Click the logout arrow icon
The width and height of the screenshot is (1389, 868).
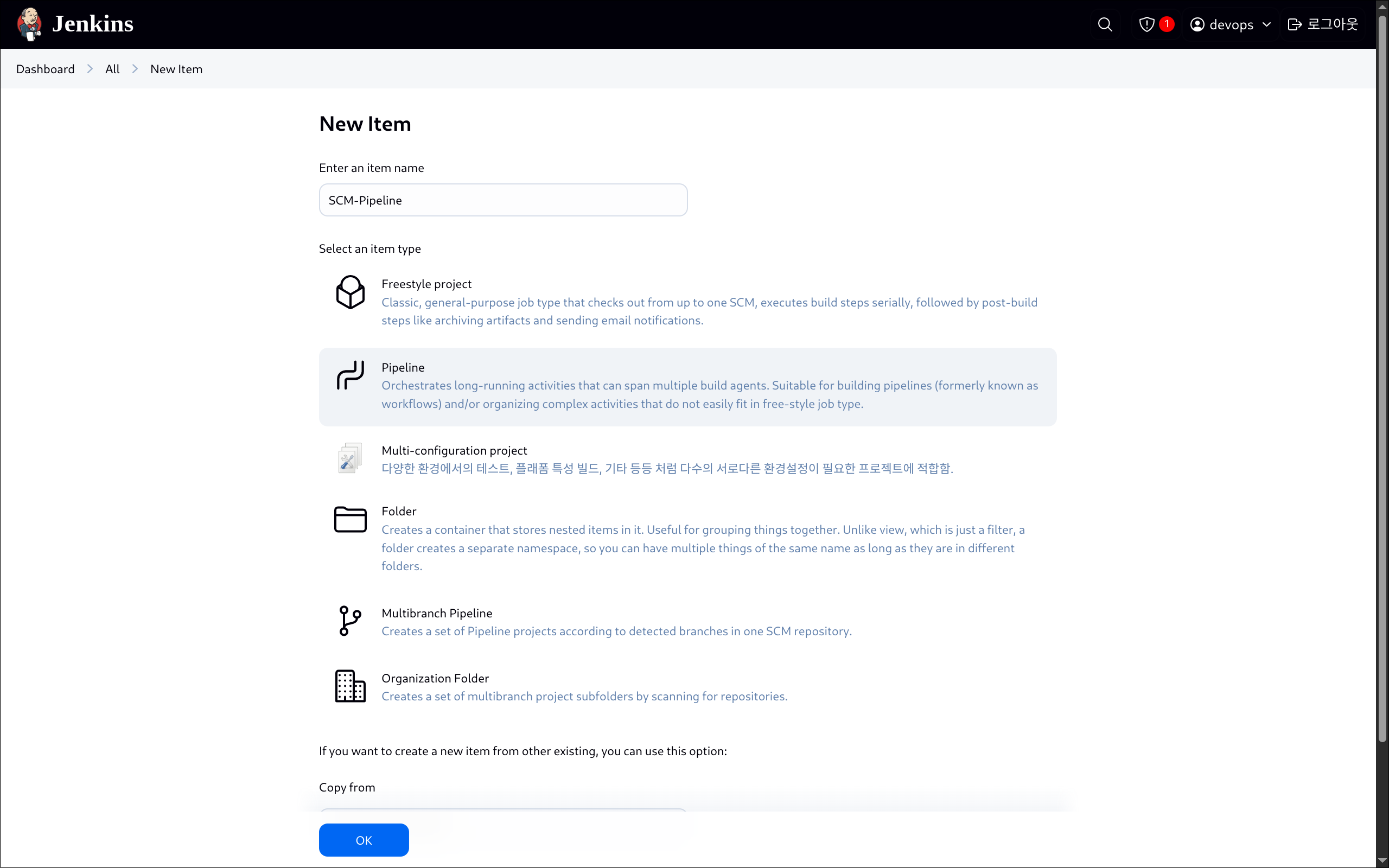point(1294,24)
